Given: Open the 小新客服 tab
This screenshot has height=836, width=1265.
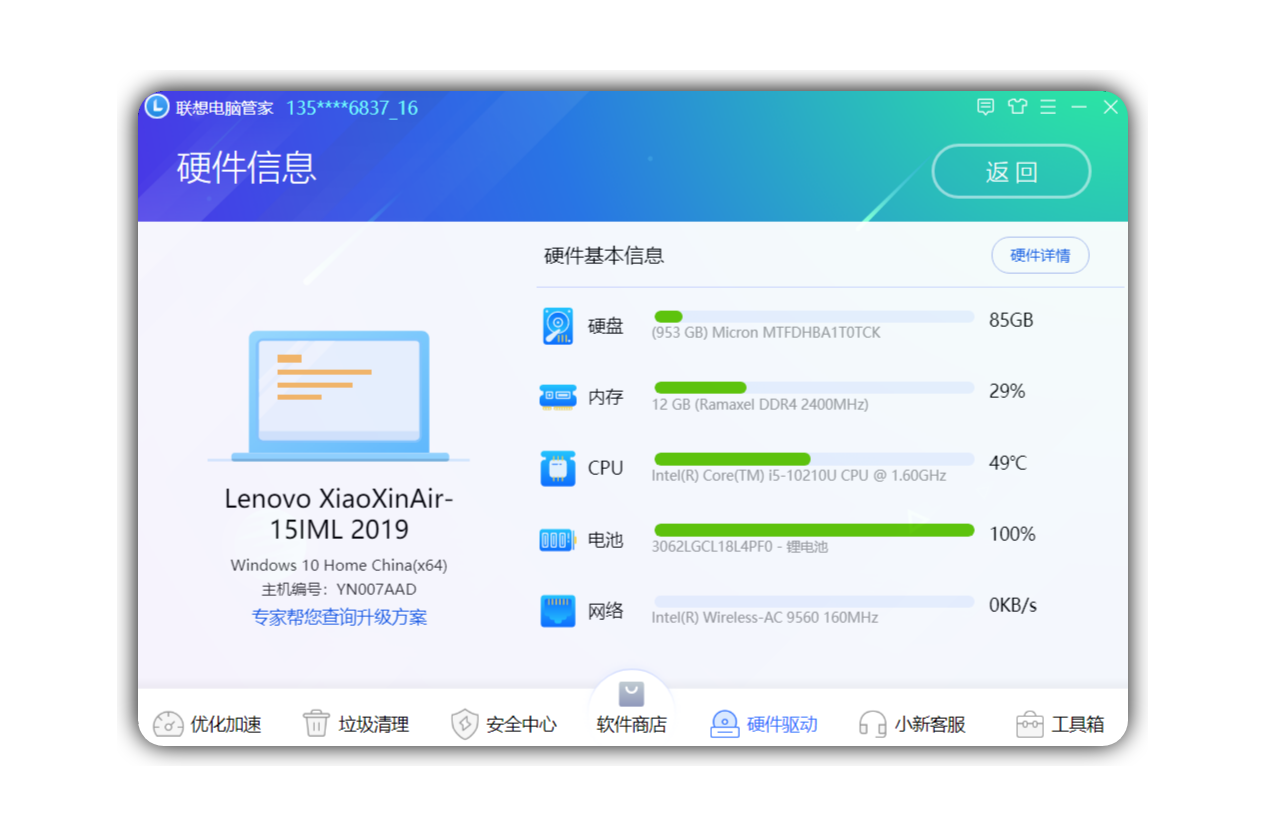Looking at the screenshot, I should coord(912,724).
